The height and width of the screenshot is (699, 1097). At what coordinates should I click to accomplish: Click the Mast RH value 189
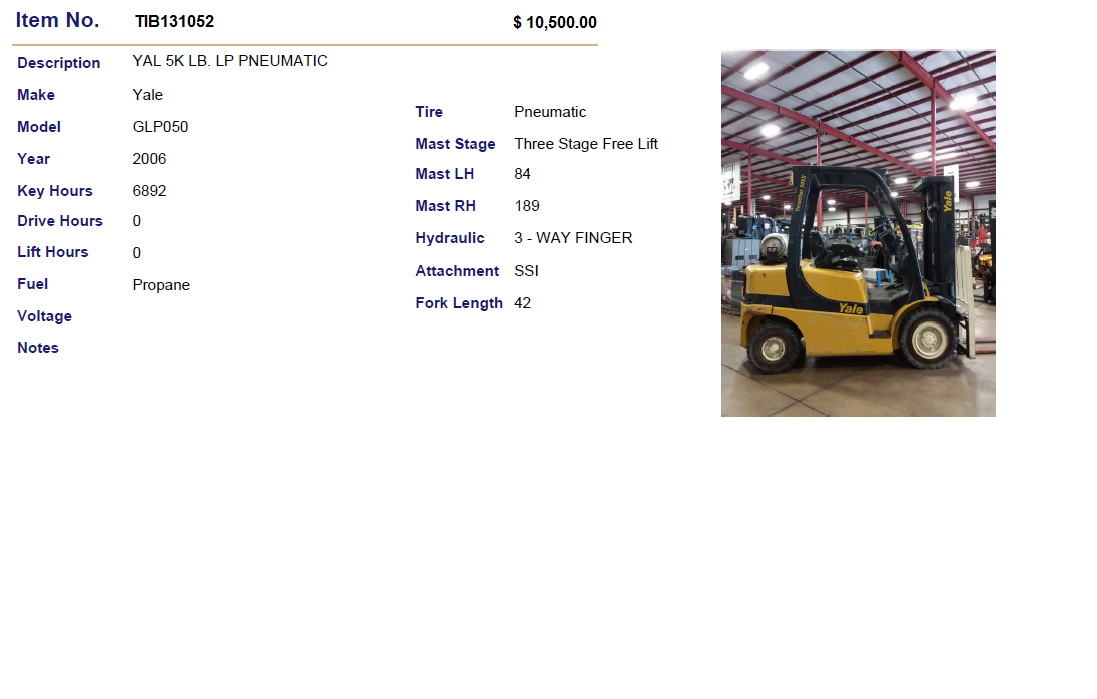[527, 206]
